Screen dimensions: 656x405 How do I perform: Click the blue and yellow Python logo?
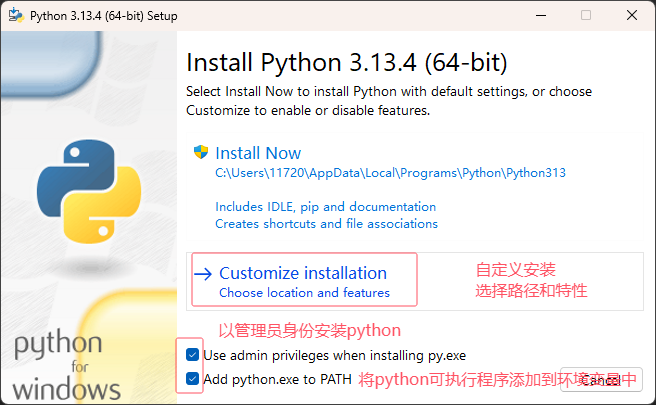point(89,192)
